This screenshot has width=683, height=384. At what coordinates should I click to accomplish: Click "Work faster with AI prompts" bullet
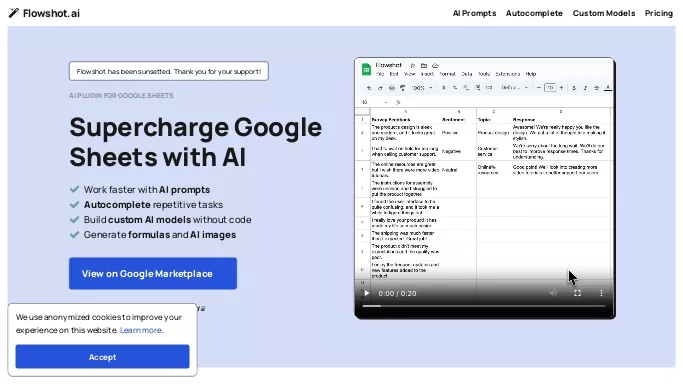pyautogui.click(x=147, y=190)
